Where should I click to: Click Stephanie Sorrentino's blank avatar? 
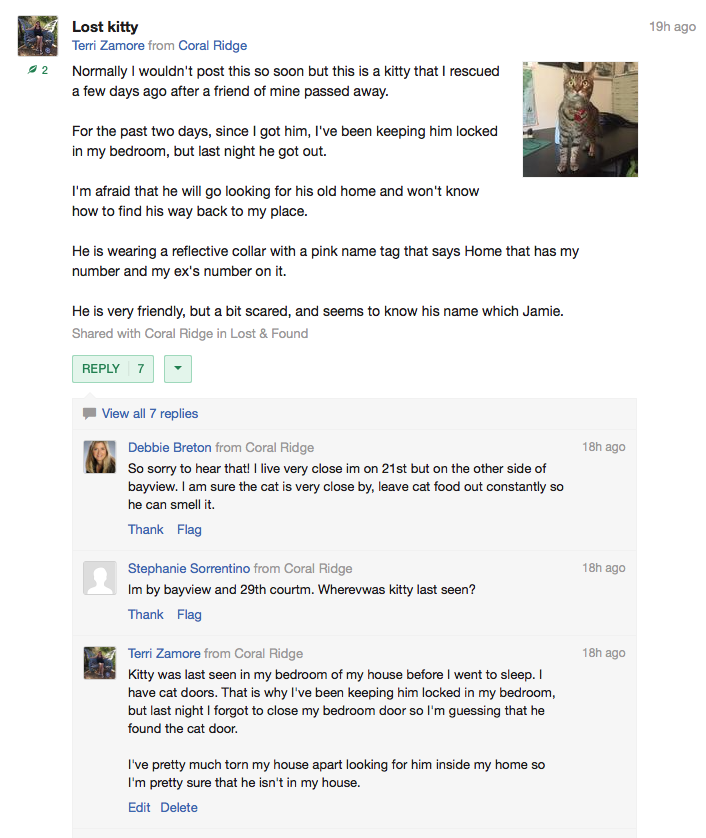(99, 578)
